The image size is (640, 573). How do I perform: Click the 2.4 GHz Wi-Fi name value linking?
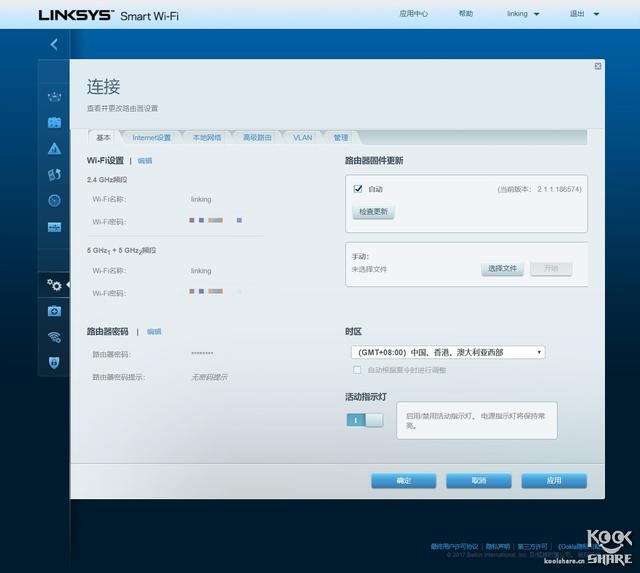point(201,199)
